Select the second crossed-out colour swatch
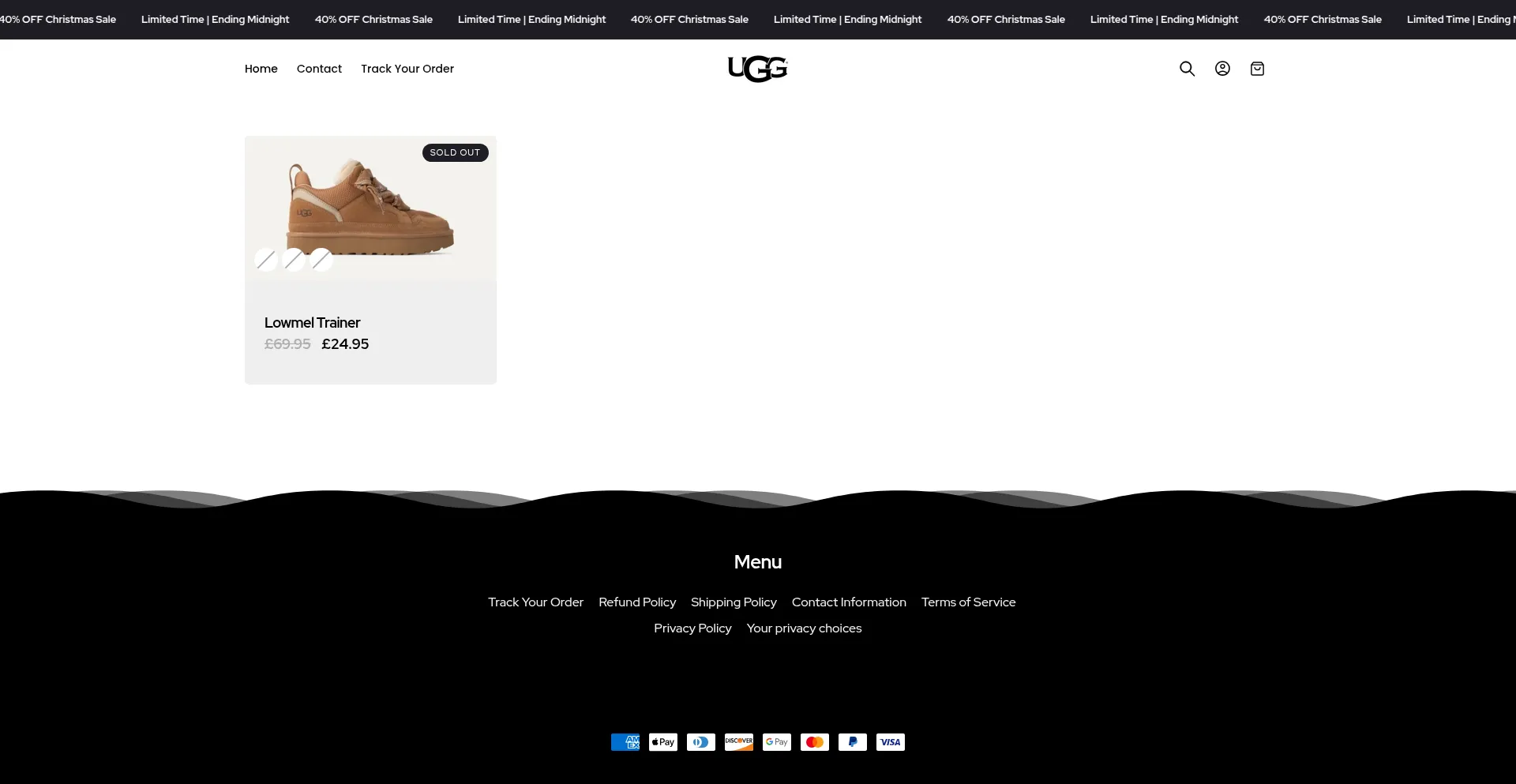 click(294, 259)
